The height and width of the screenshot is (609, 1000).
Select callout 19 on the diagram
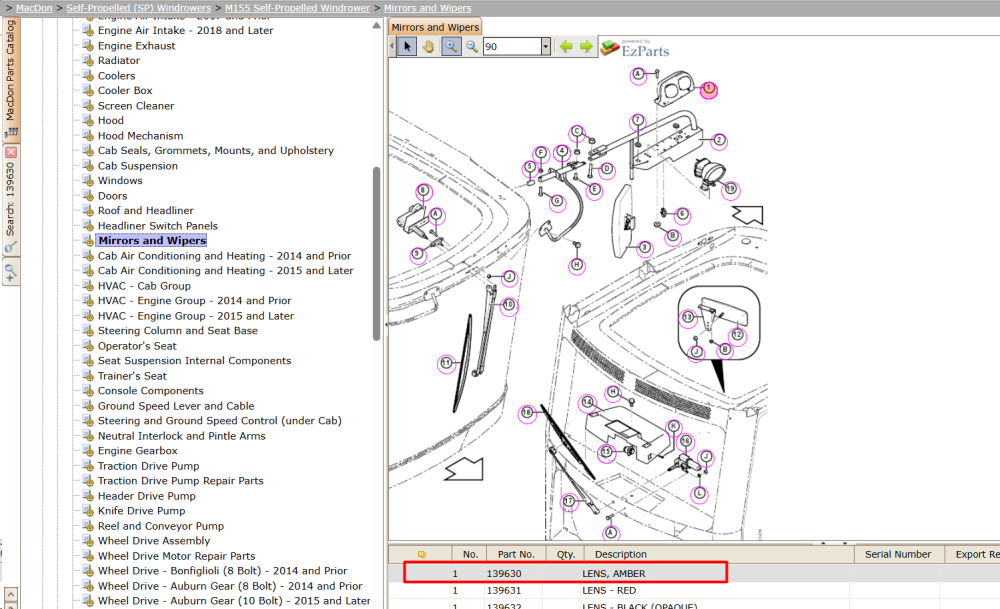[730, 189]
